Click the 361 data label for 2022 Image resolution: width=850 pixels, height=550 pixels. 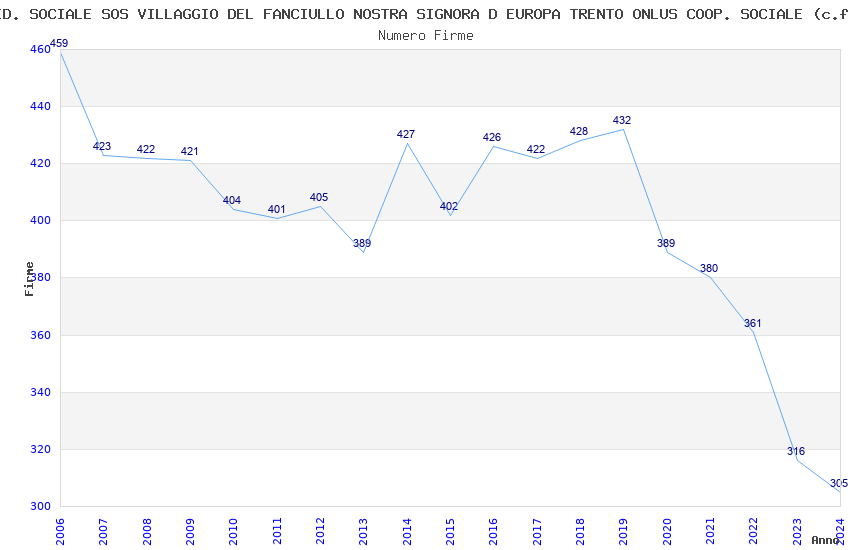pyautogui.click(x=752, y=323)
